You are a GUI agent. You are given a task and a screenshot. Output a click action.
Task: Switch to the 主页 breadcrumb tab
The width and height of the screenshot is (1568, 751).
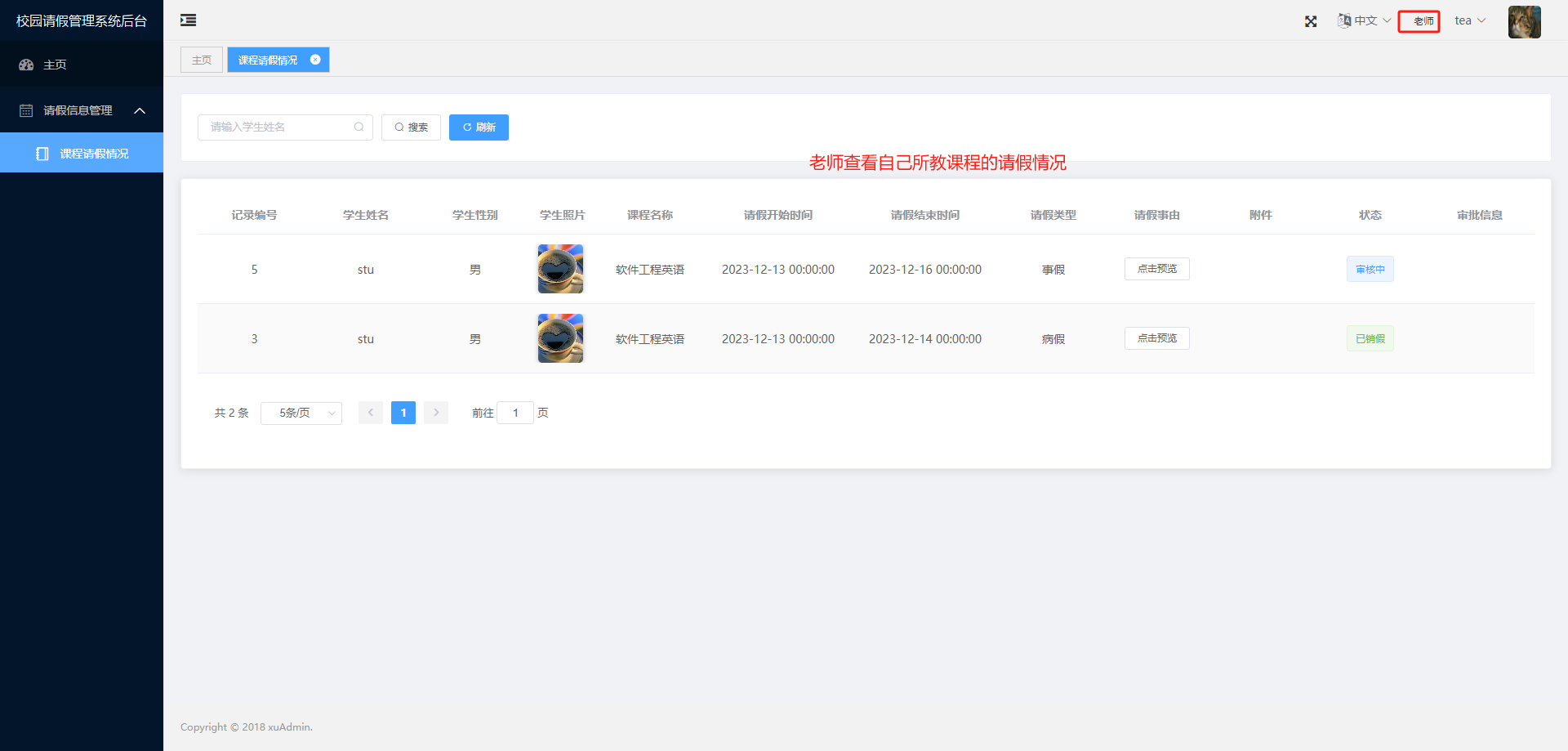[201, 59]
